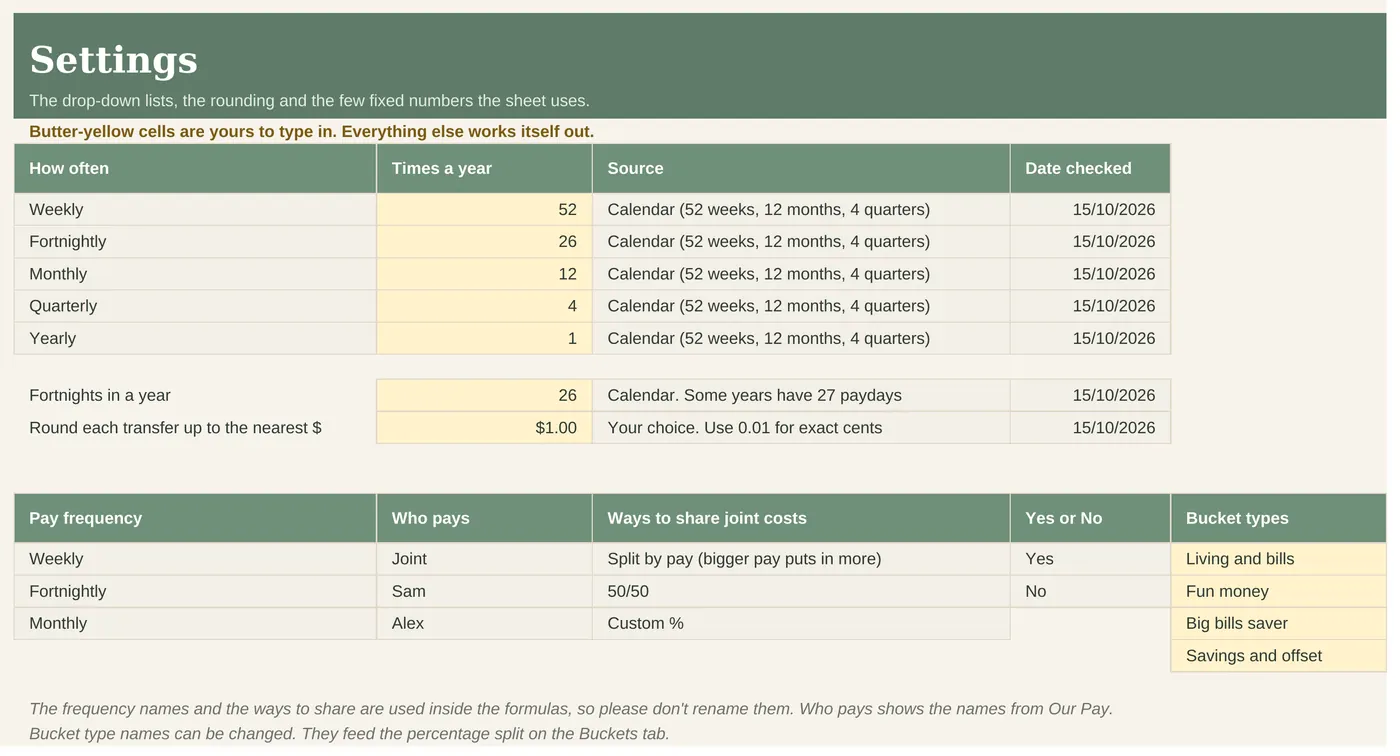The image size is (1400, 756).
Task: Click the Ways to share joint costs header
Action: (801, 518)
